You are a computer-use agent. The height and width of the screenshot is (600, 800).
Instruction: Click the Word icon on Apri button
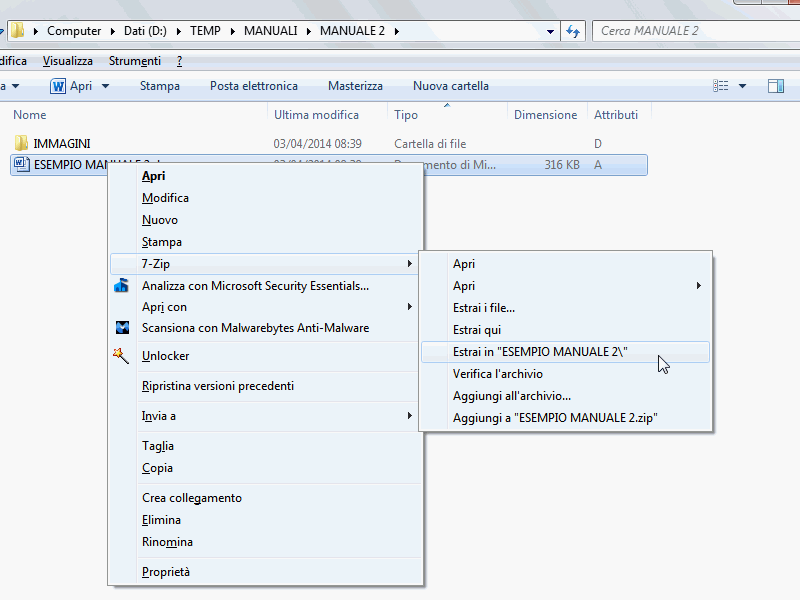[x=58, y=86]
